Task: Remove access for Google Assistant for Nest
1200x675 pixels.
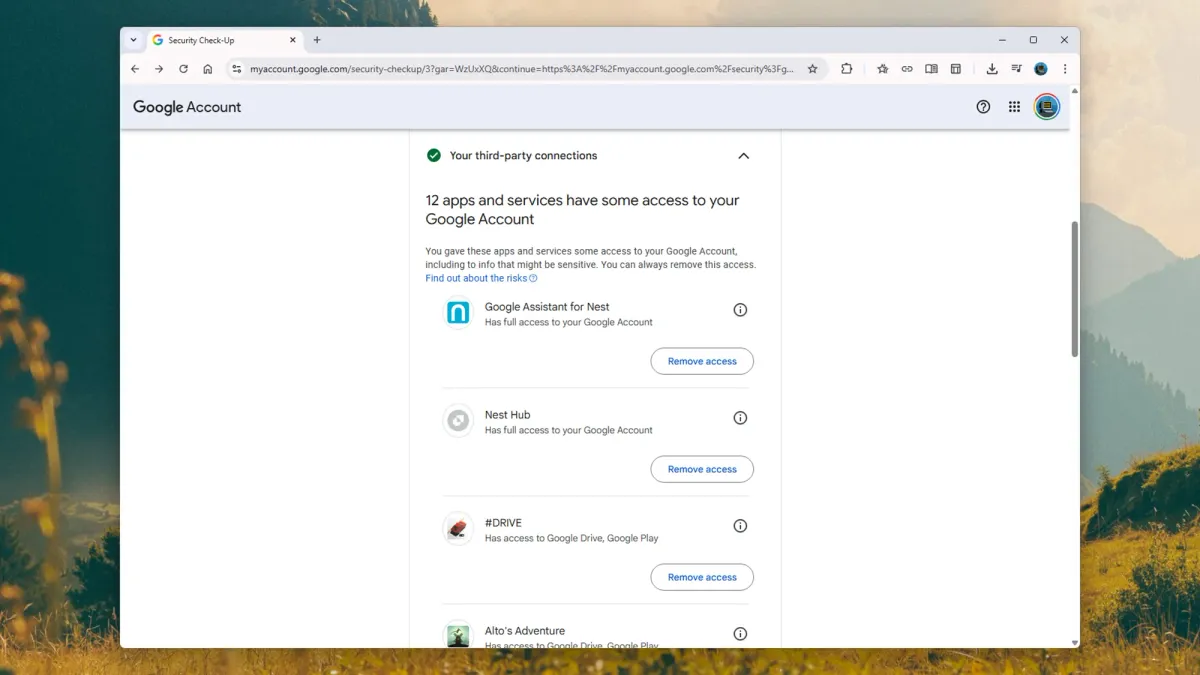Action: 702,361
